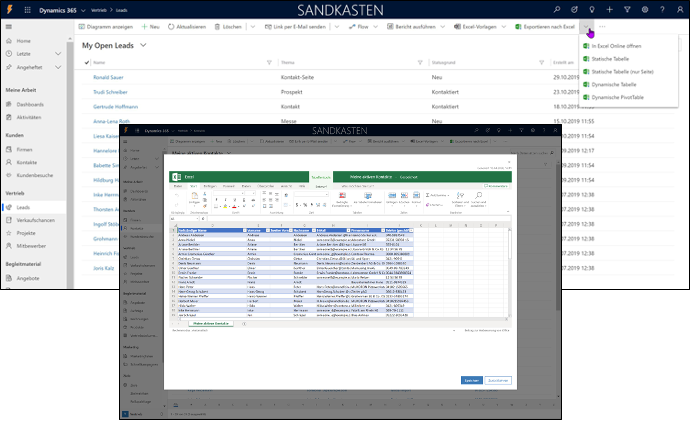Open lead Gertrude Hoffmann
This screenshot has width=697, height=424.
(x=116, y=107)
